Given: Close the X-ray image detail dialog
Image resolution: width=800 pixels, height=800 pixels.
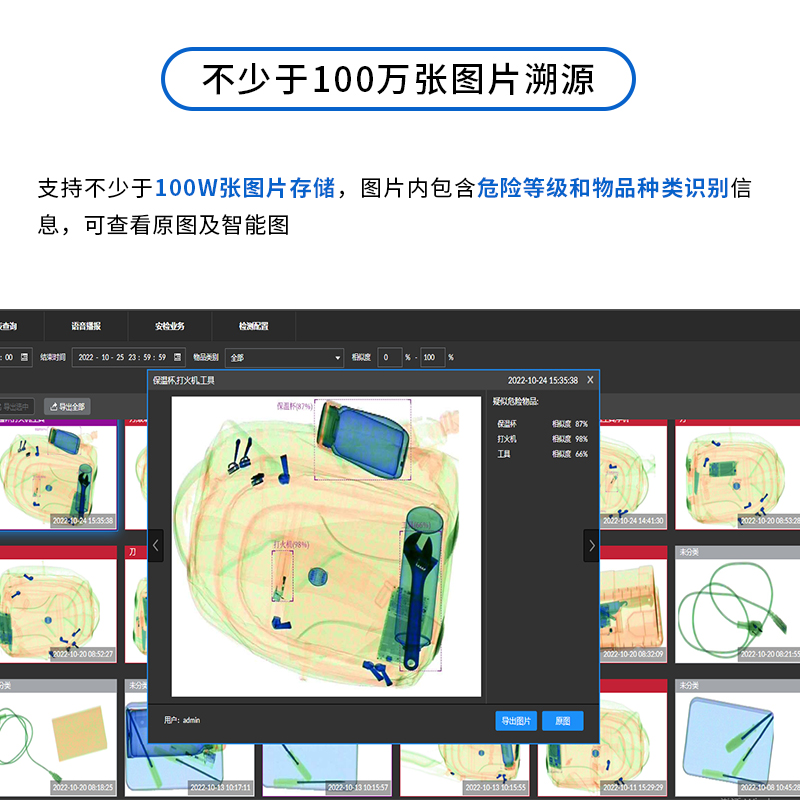Looking at the screenshot, I should [x=590, y=380].
